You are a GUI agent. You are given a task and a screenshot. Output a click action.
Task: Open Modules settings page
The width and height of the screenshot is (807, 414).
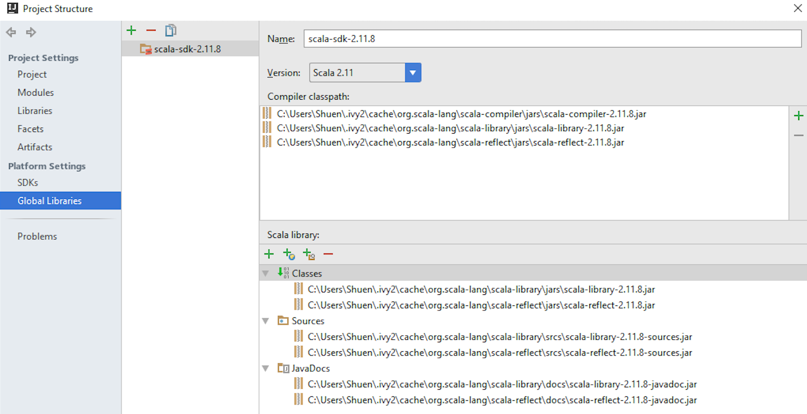(36, 92)
